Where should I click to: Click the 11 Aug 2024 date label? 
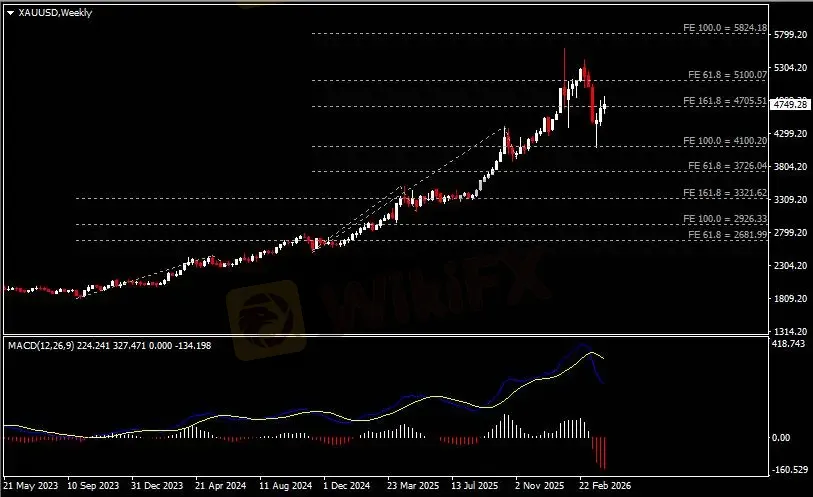click(x=286, y=486)
